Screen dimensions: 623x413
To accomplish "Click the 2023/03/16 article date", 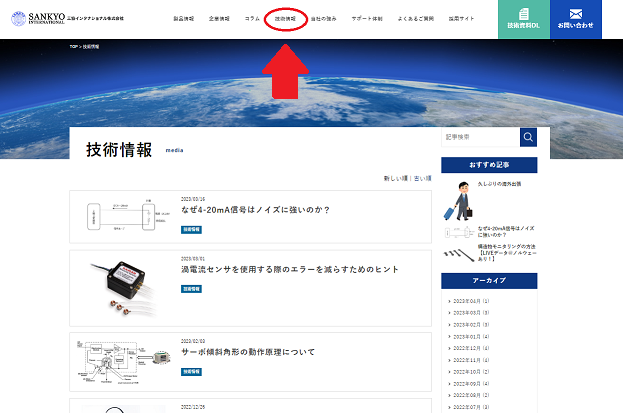I will click(x=193, y=199).
